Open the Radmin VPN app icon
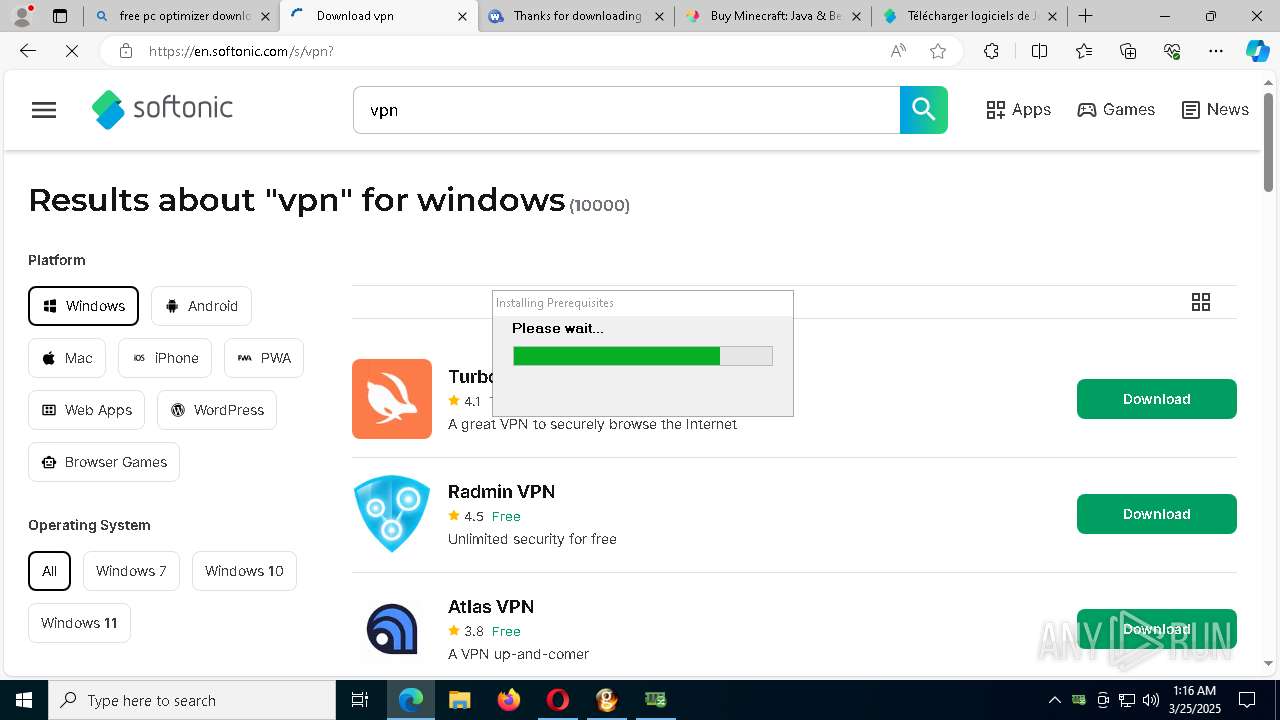Viewport: 1280px width, 720px height. [x=392, y=514]
